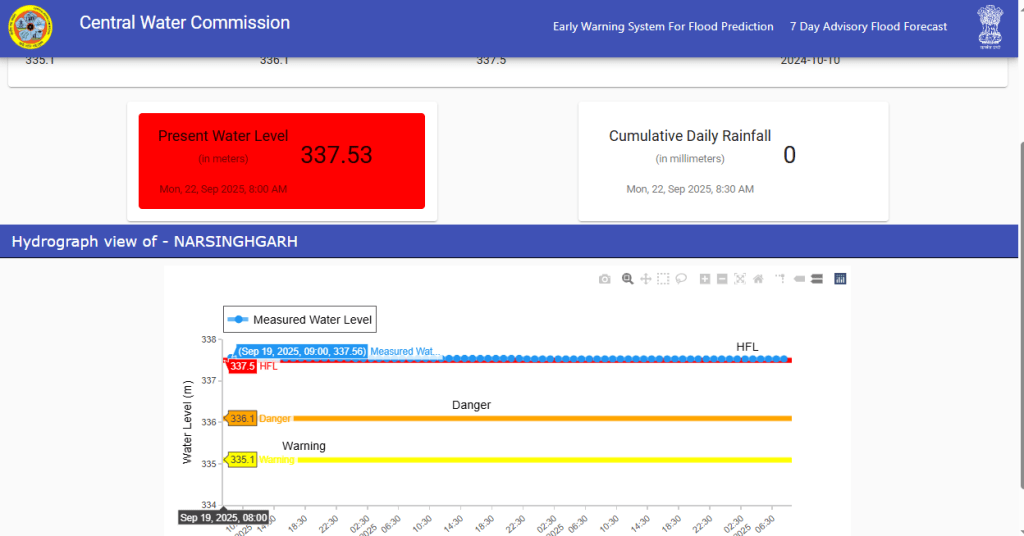Open 7 Day Advisory Flood Forecast
Image resolution: width=1024 pixels, height=536 pixels.
(x=868, y=27)
